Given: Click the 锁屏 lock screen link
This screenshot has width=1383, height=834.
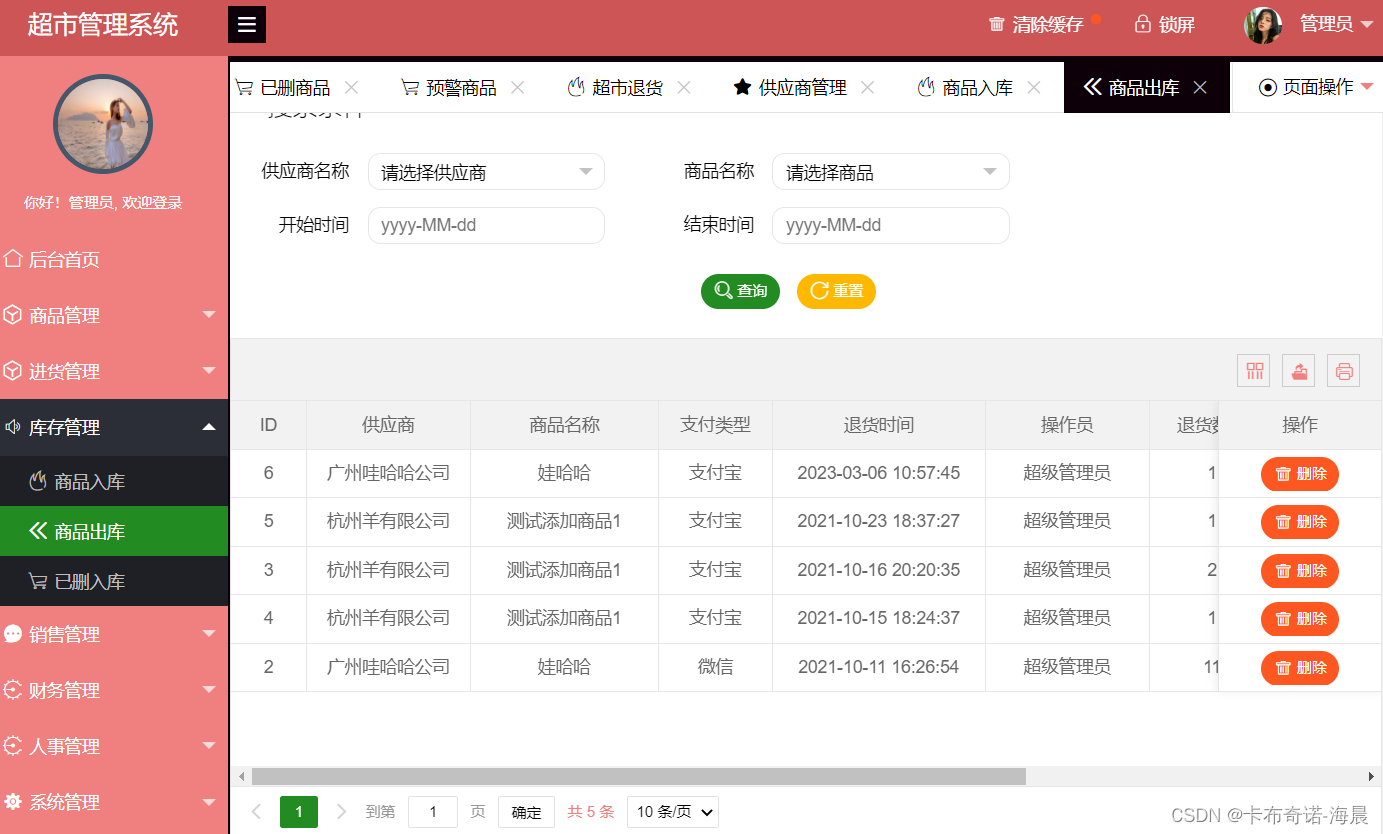Looking at the screenshot, I should click(x=1177, y=25).
